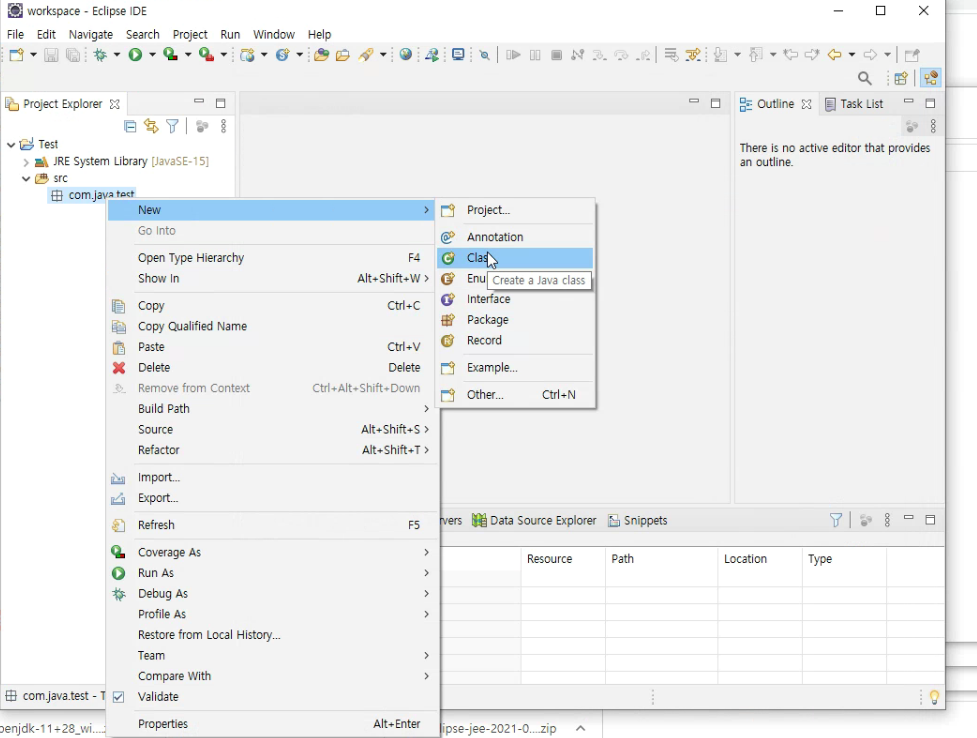The width and height of the screenshot is (977, 738).
Task: Select Other... in the New submenu
Action: [515, 395]
